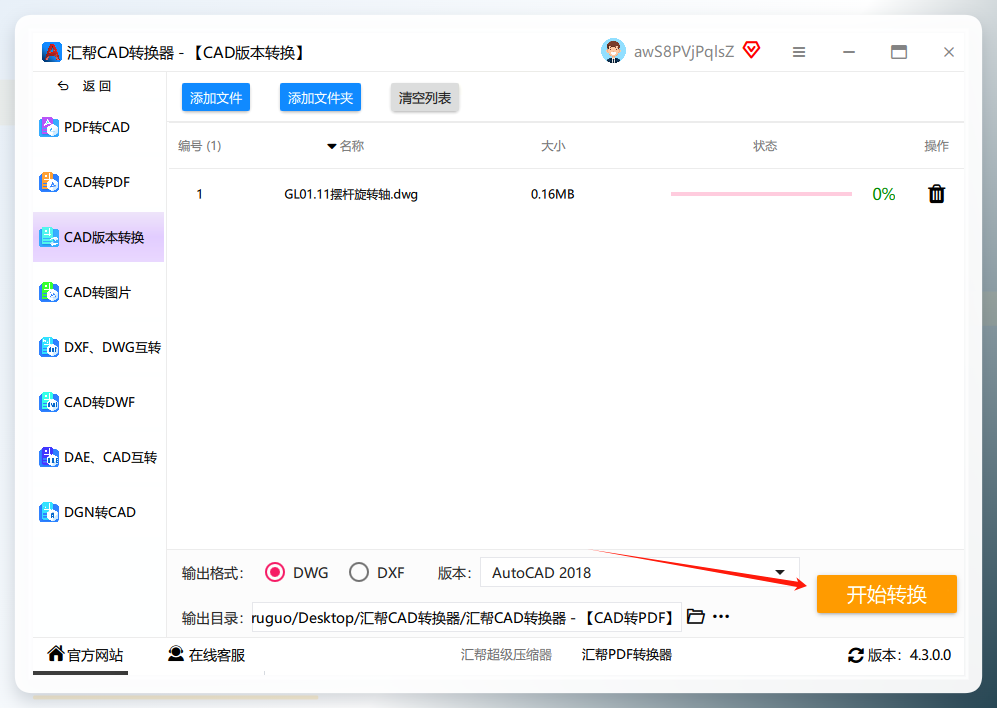Click the 添加文件夹 button
Viewport: 997px width, 708px height.
(x=320, y=98)
